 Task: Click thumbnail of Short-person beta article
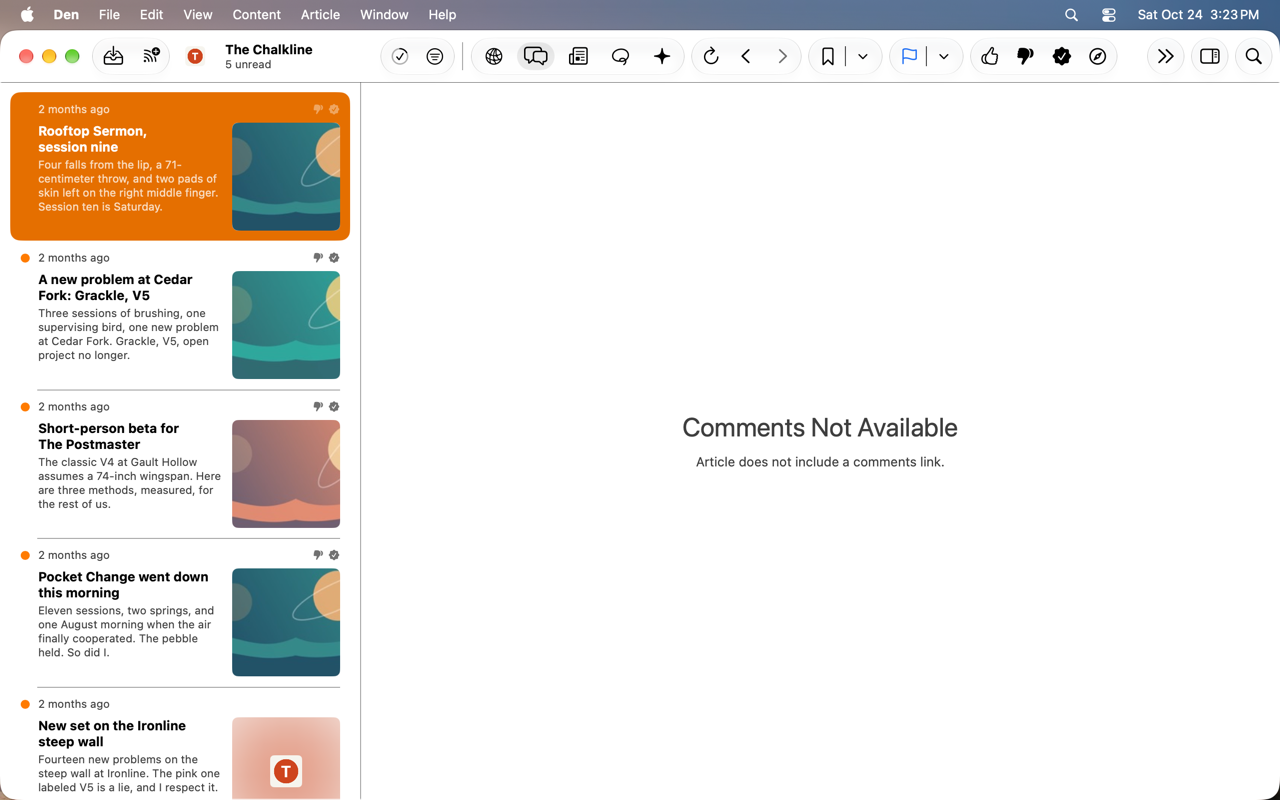[x=286, y=474]
